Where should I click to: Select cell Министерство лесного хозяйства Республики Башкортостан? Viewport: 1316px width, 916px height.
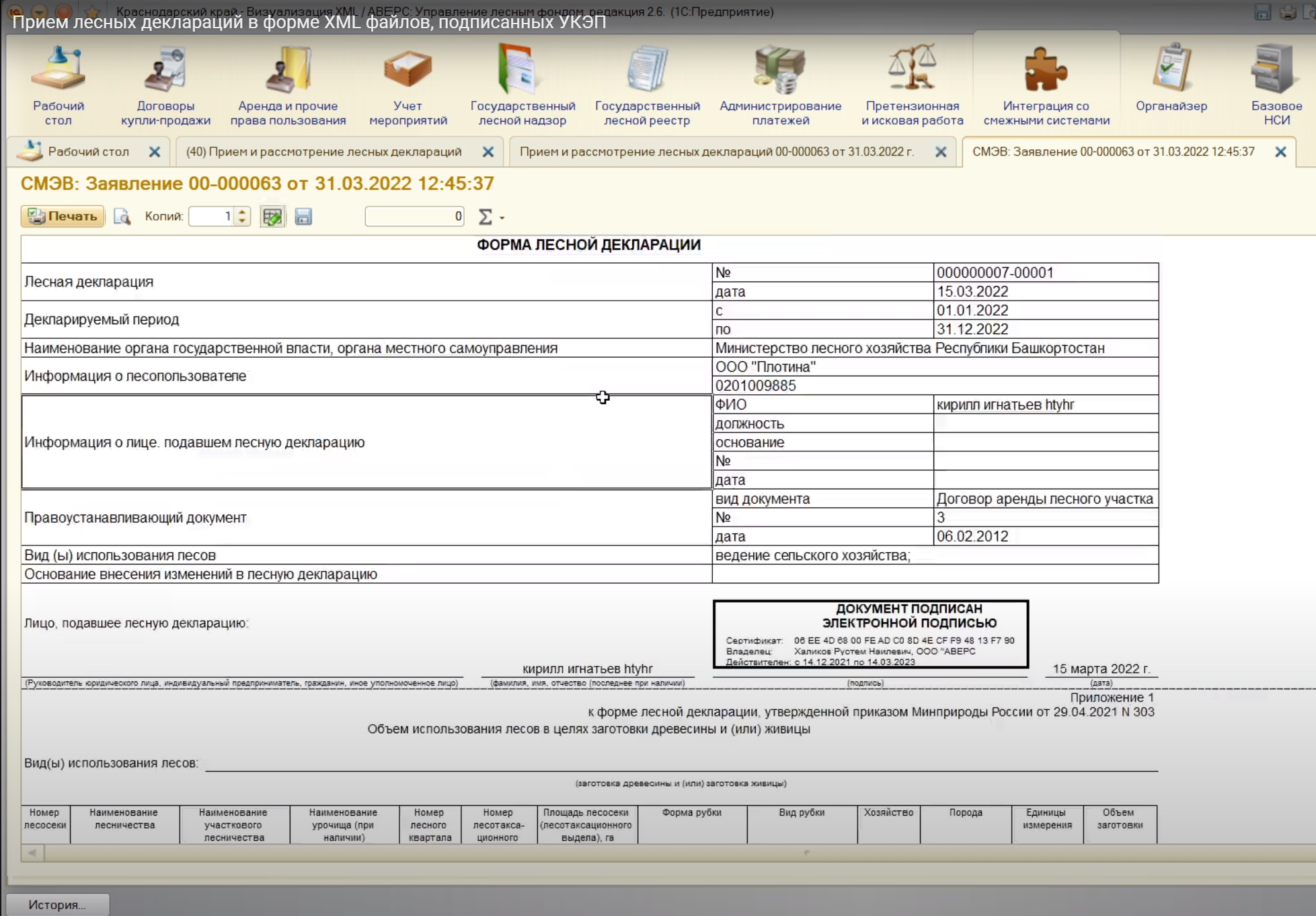935,348
